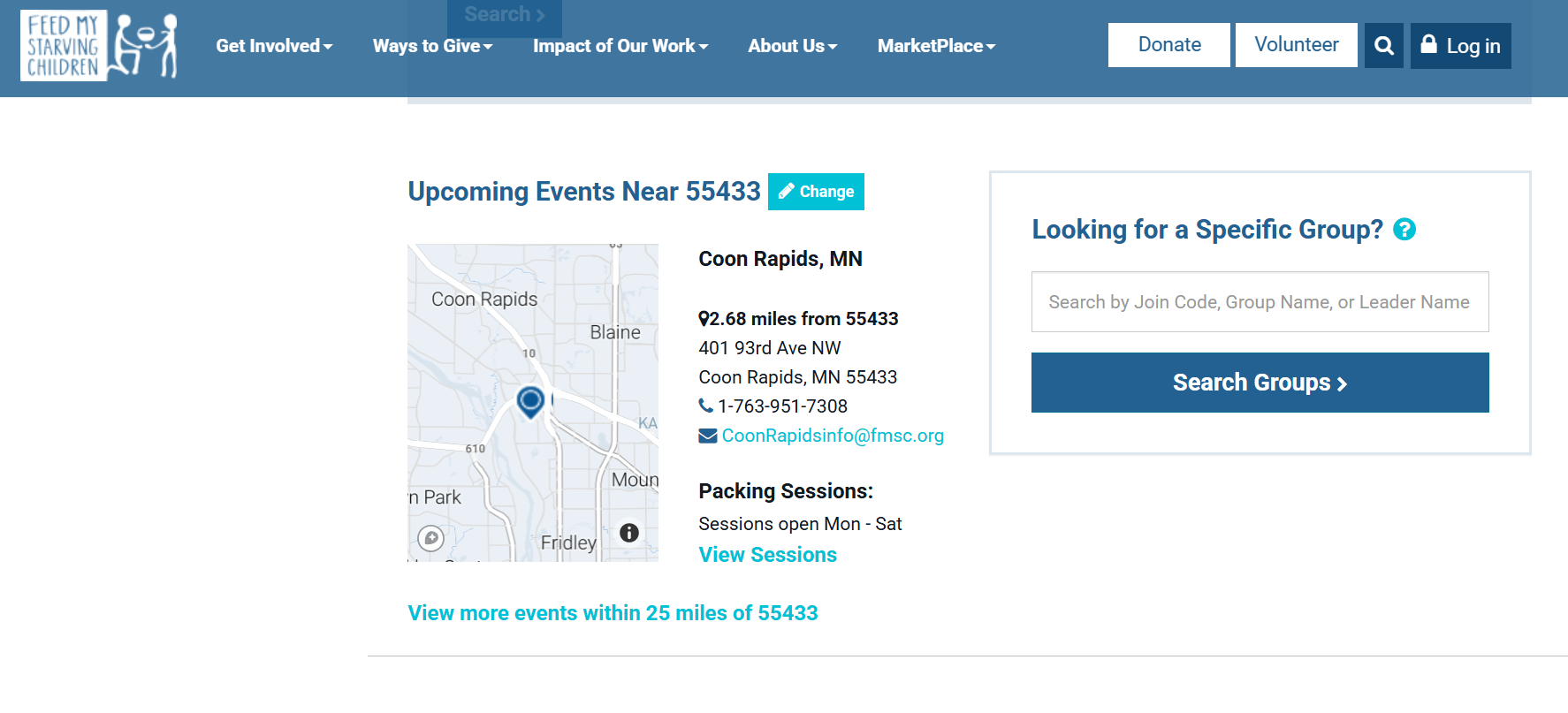
Task: Open the View Sessions link
Action: point(767,555)
